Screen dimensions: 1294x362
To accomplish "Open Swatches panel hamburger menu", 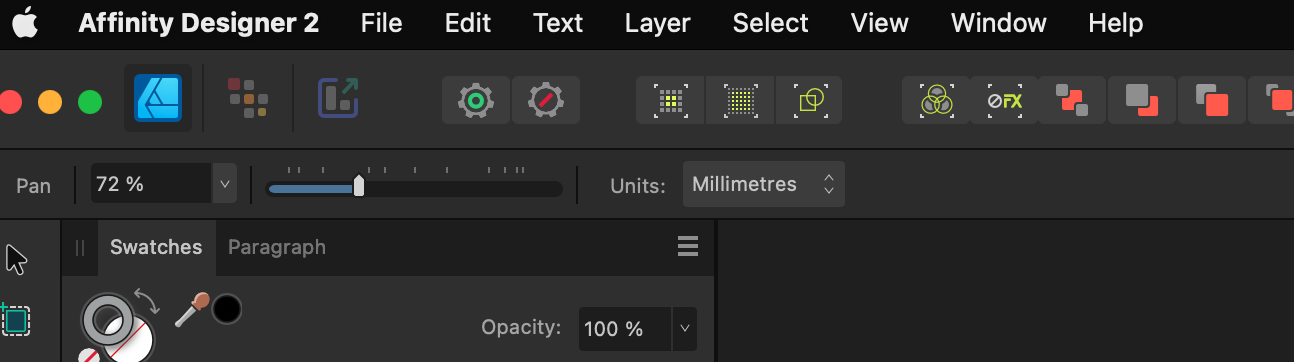I will pos(687,247).
